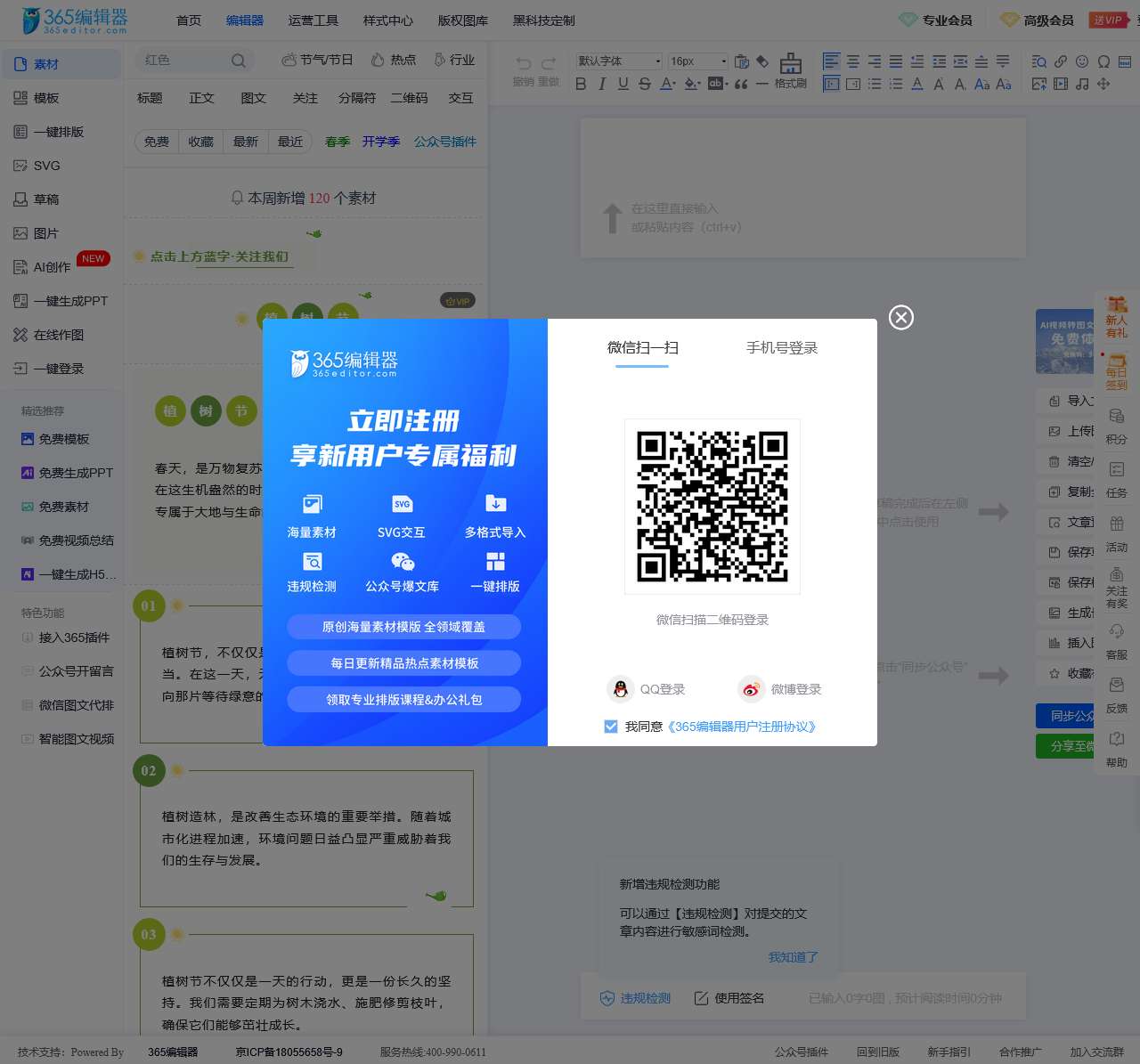
Task: Open the background fill color picker
Action: (x=693, y=84)
